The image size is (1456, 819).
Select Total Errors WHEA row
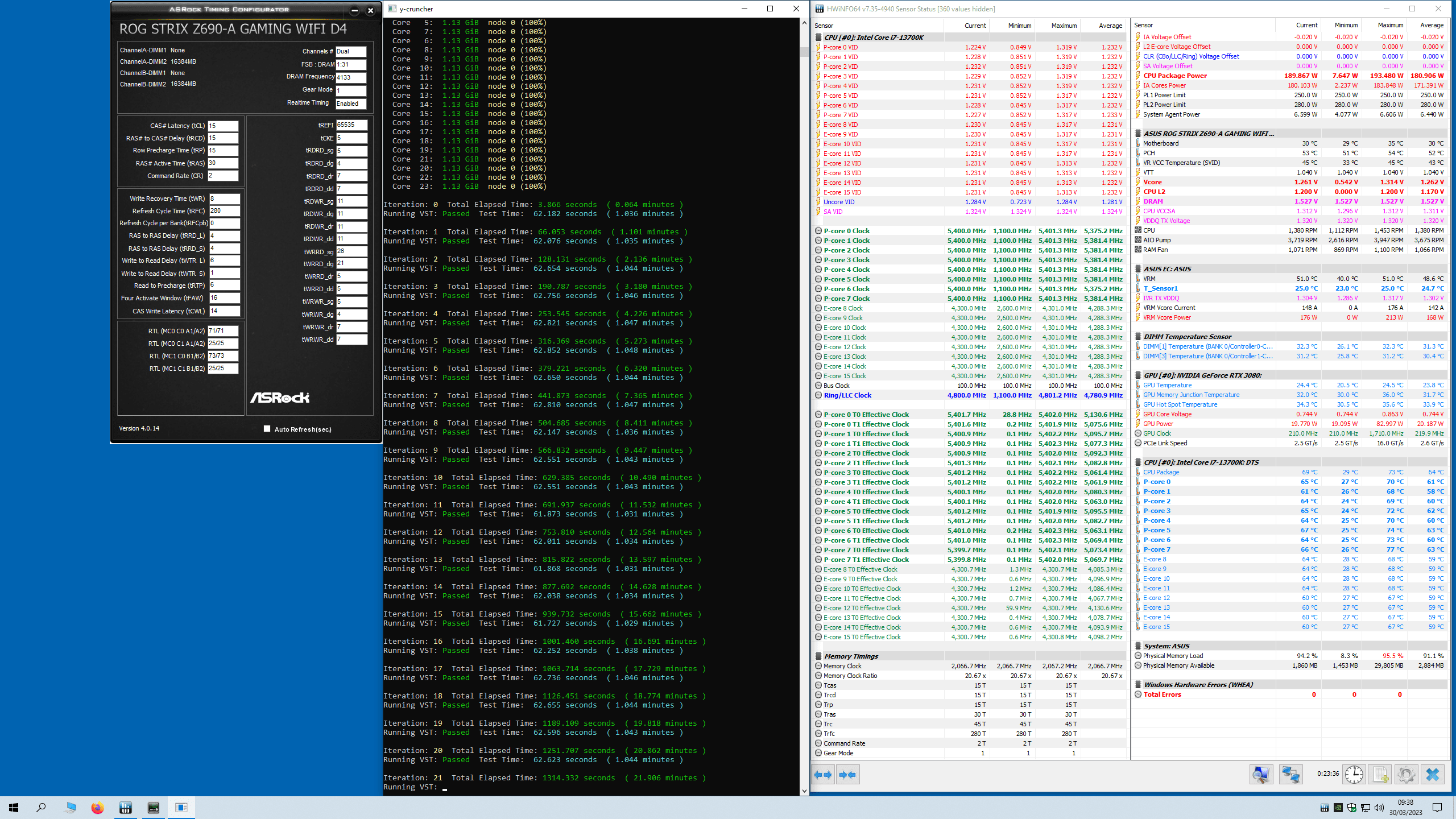pos(1289,694)
